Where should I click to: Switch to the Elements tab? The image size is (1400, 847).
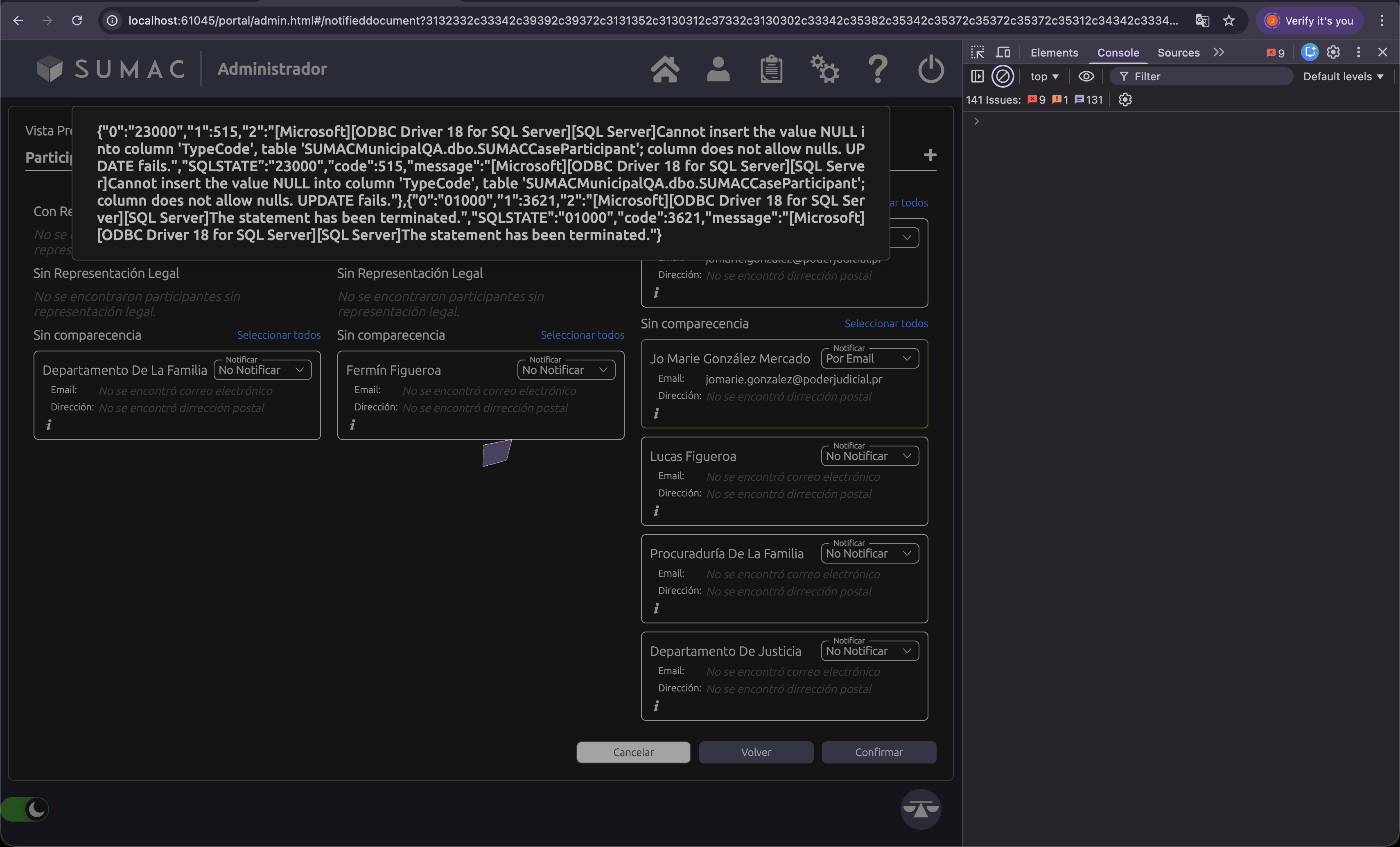pyautogui.click(x=1054, y=52)
